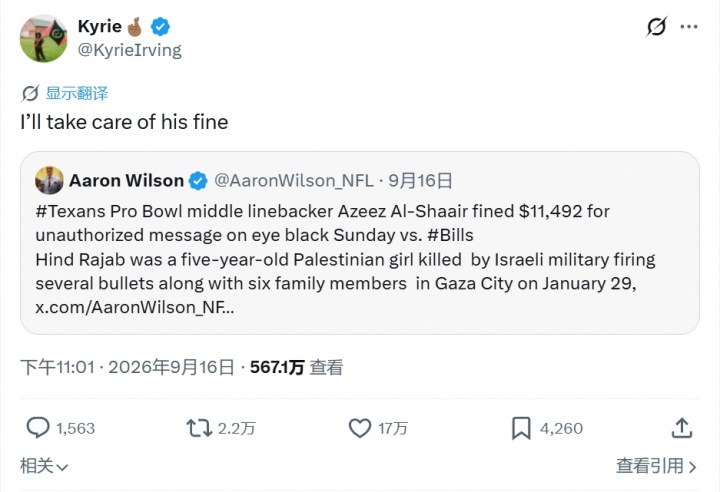Click Aaron Wilson's avatar in quoted post

coord(49,181)
